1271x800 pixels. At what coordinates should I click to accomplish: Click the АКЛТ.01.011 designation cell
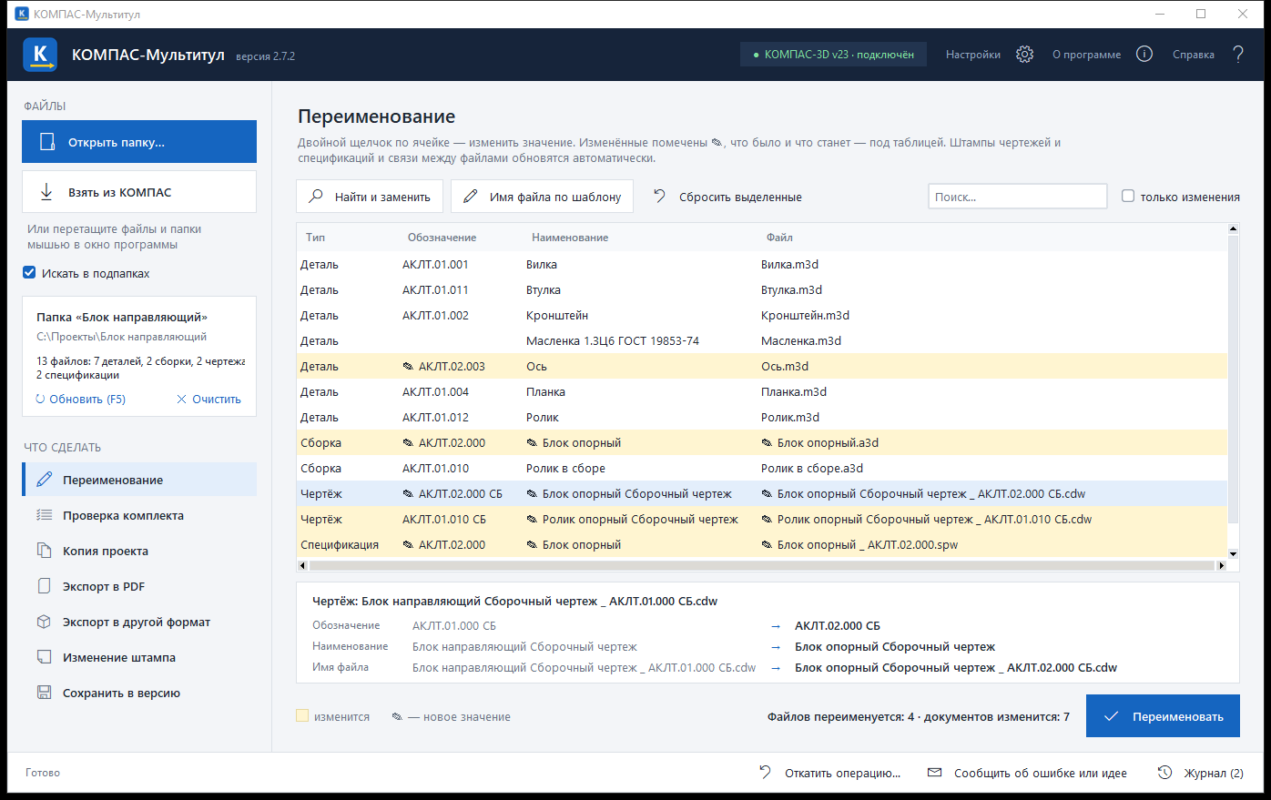436,290
